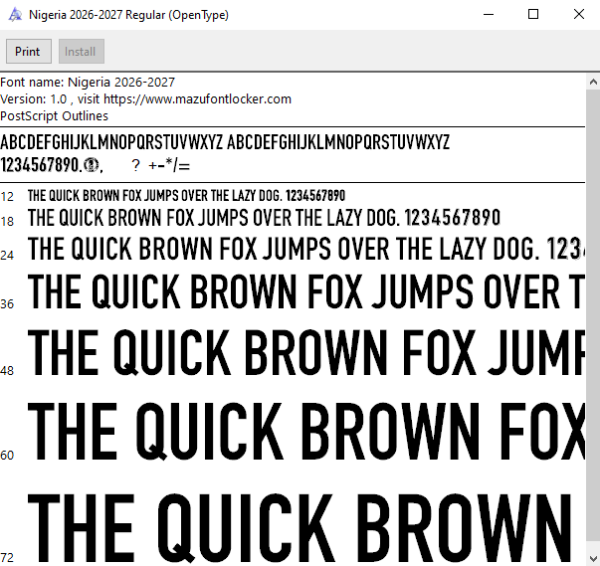Click the font viewer app icon in title bar

click(x=15, y=15)
